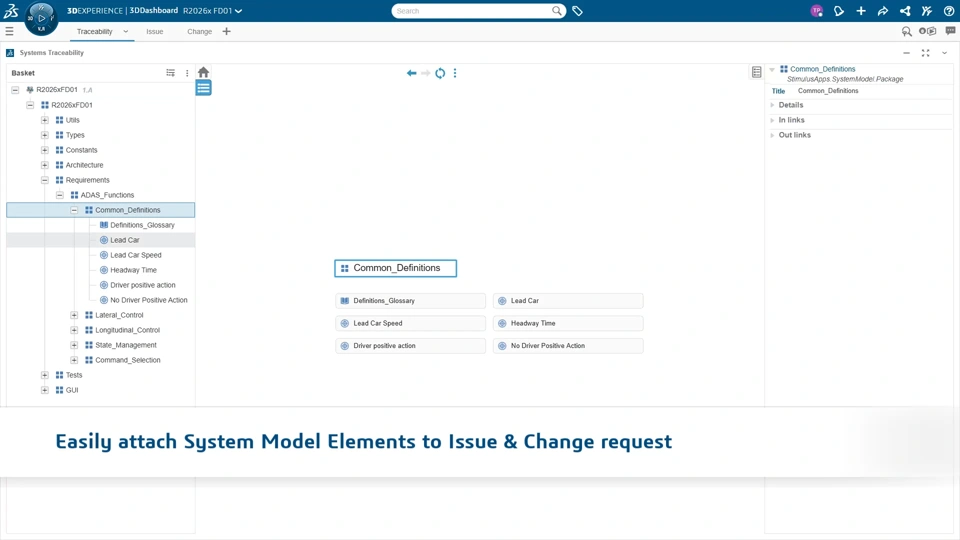The height and width of the screenshot is (540, 960).
Task: Maximize the Systems Traceability widget
Action: click(x=926, y=53)
